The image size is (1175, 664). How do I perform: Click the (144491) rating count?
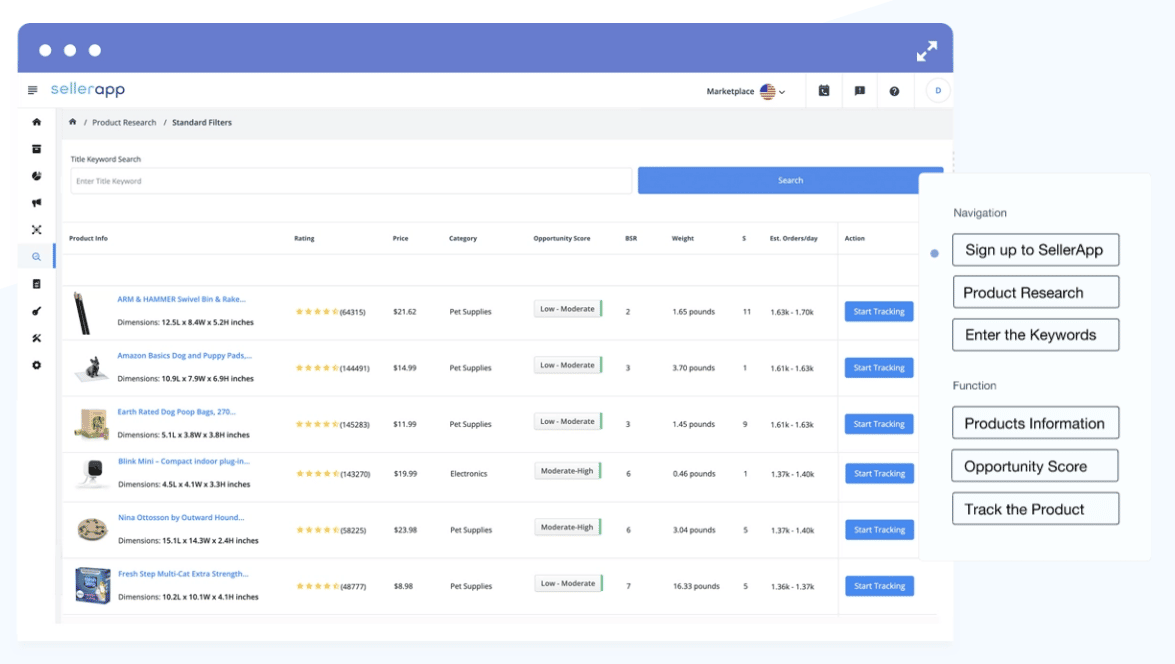pyautogui.click(x=354, y=368)
